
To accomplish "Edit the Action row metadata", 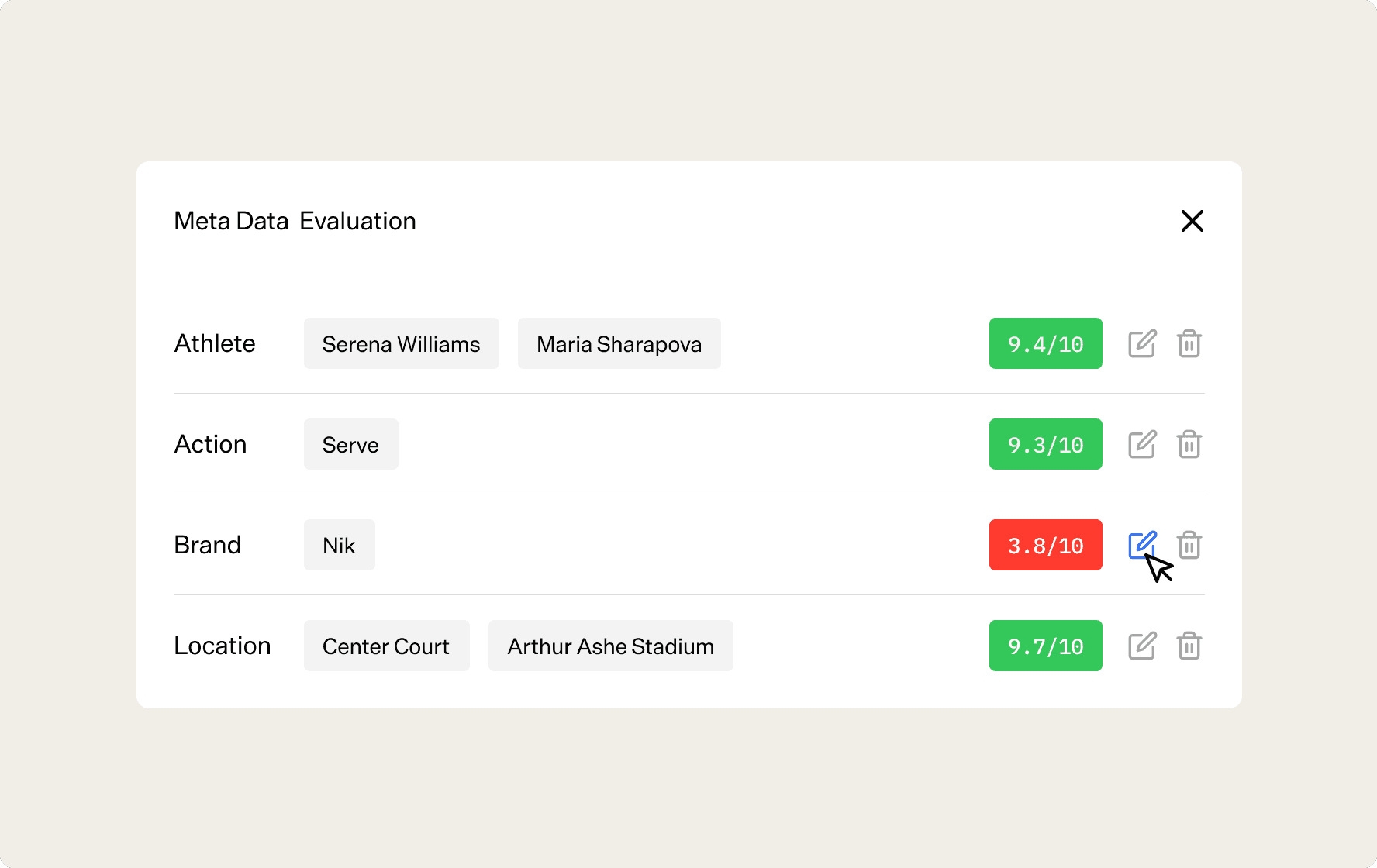I will click(x=1142, y=444).
